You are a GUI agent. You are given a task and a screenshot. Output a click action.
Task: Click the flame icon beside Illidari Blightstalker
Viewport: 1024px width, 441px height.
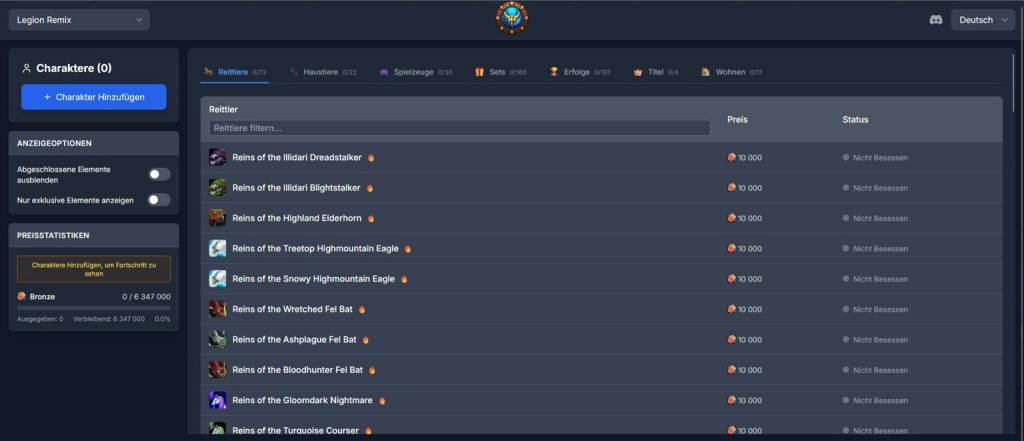370,188
